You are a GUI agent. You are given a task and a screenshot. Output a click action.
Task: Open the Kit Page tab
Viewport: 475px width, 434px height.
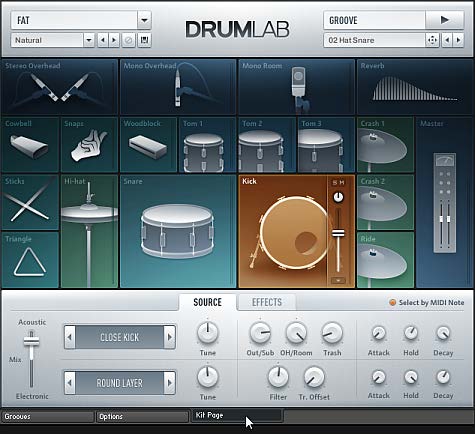coord(237,415)
